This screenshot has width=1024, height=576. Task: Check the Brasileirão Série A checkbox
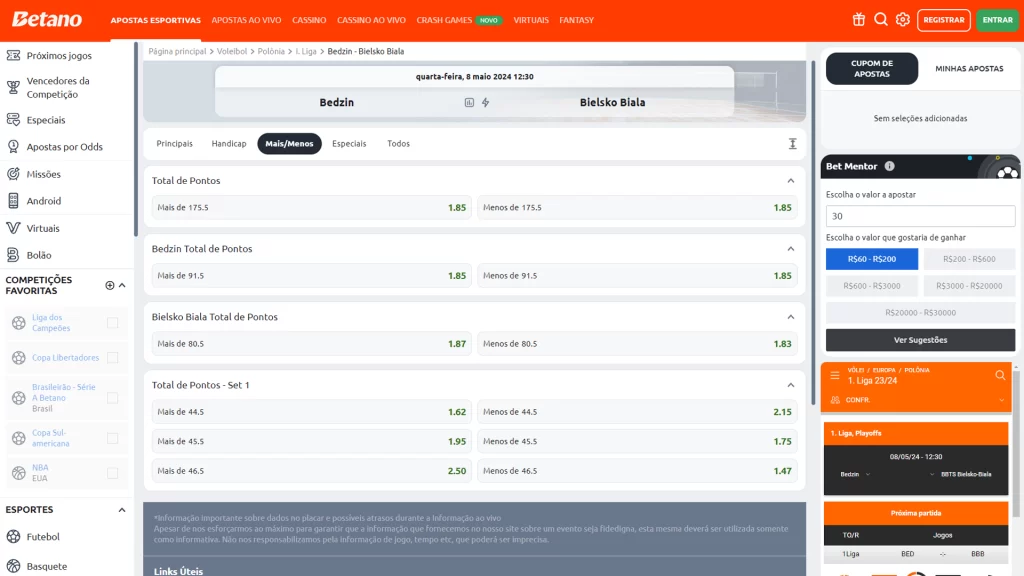point(112,398)
